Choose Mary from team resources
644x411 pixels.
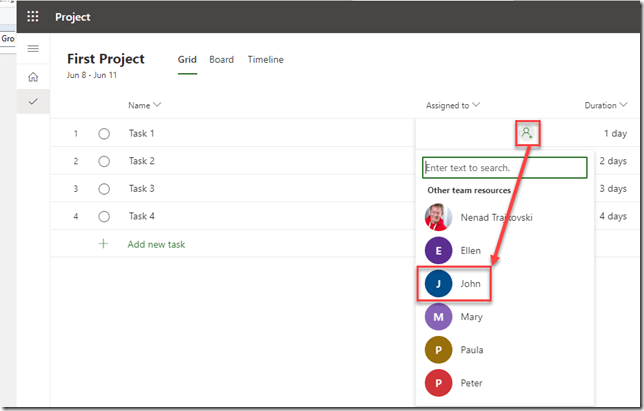[x=471, y=317]
